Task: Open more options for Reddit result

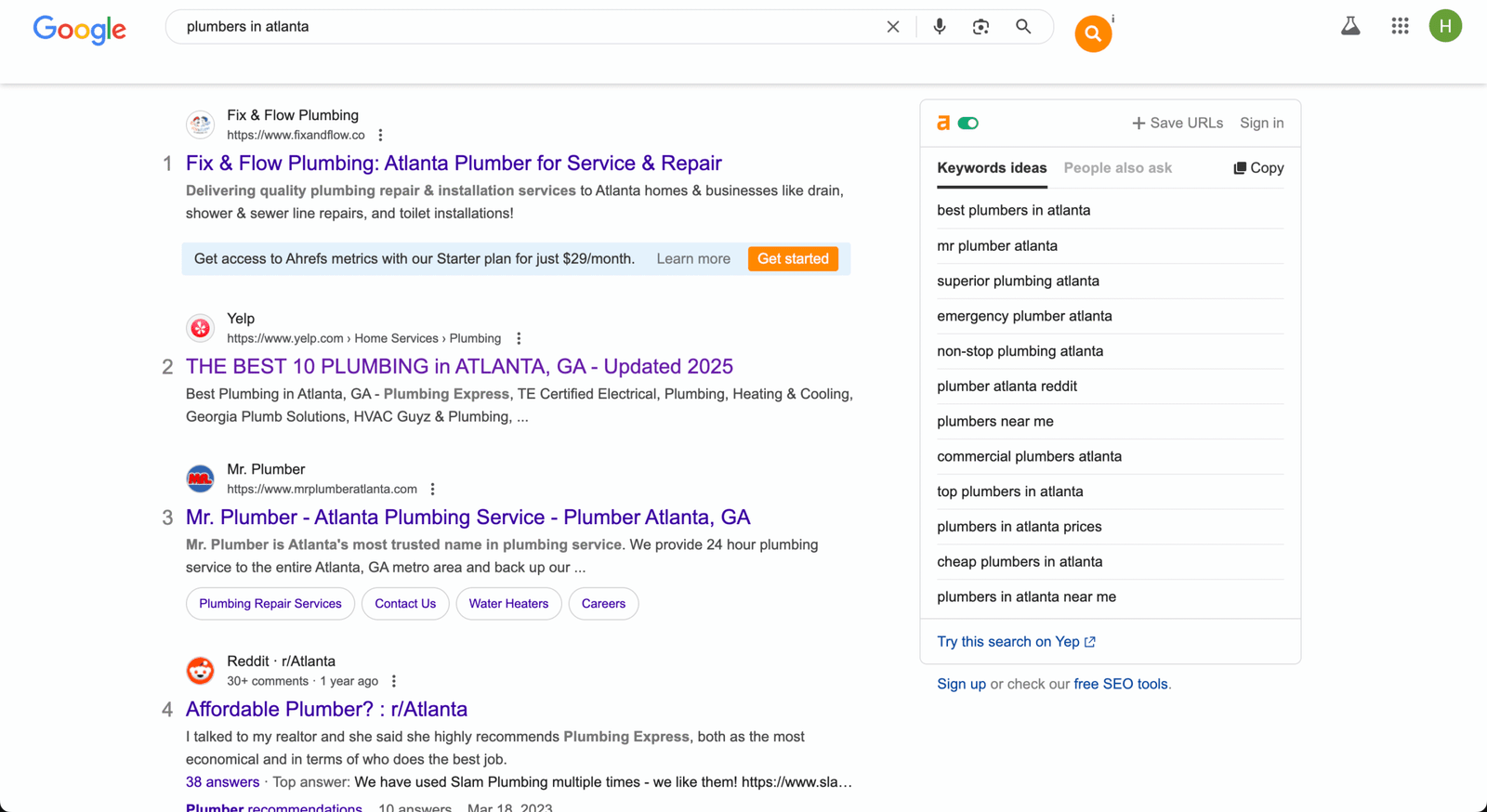Action: (x=394, y=682)
